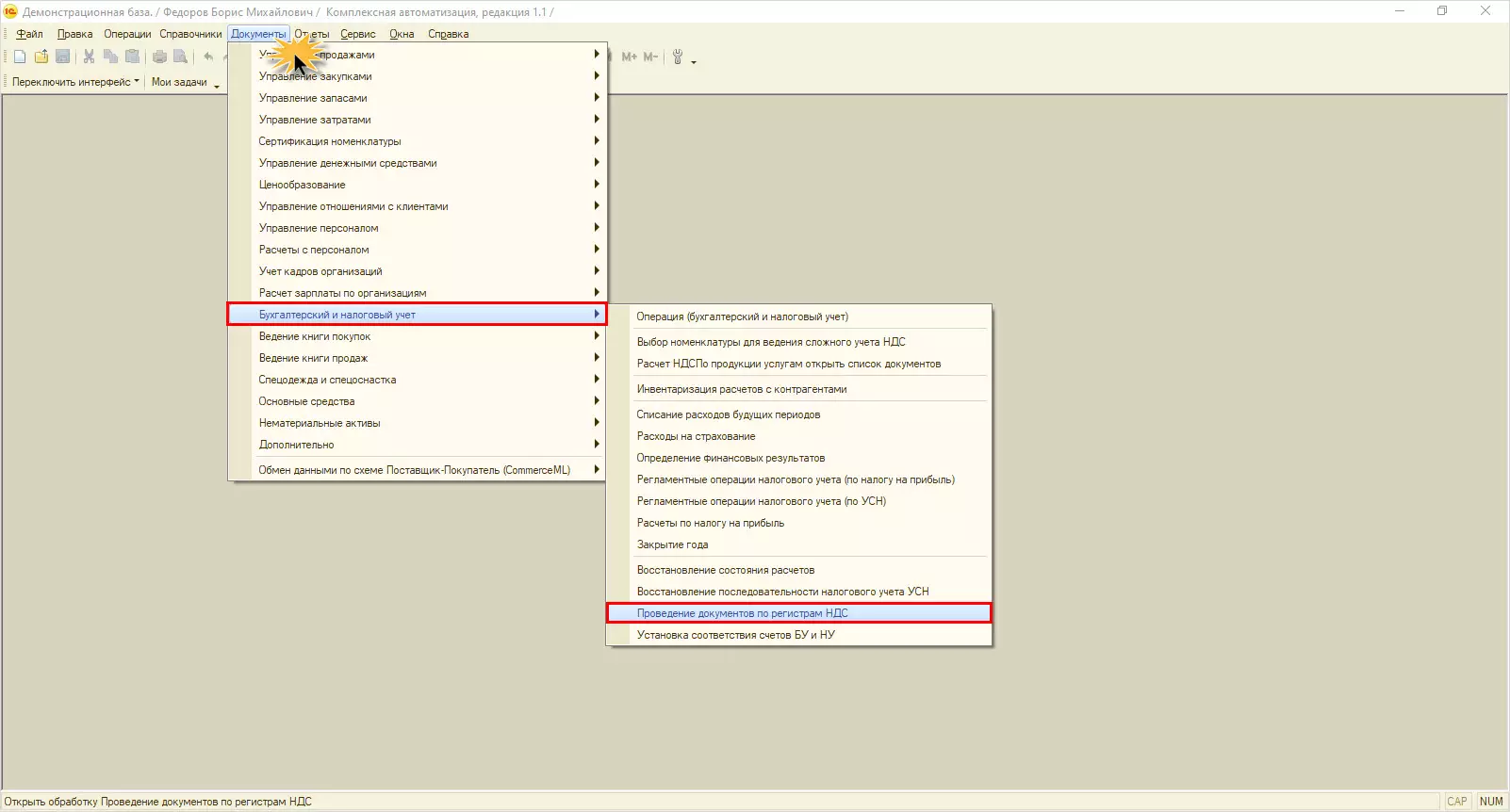Choose Проведение документов по регистрам НДС
Screen dimensions: 1510x812
(799, 613)
